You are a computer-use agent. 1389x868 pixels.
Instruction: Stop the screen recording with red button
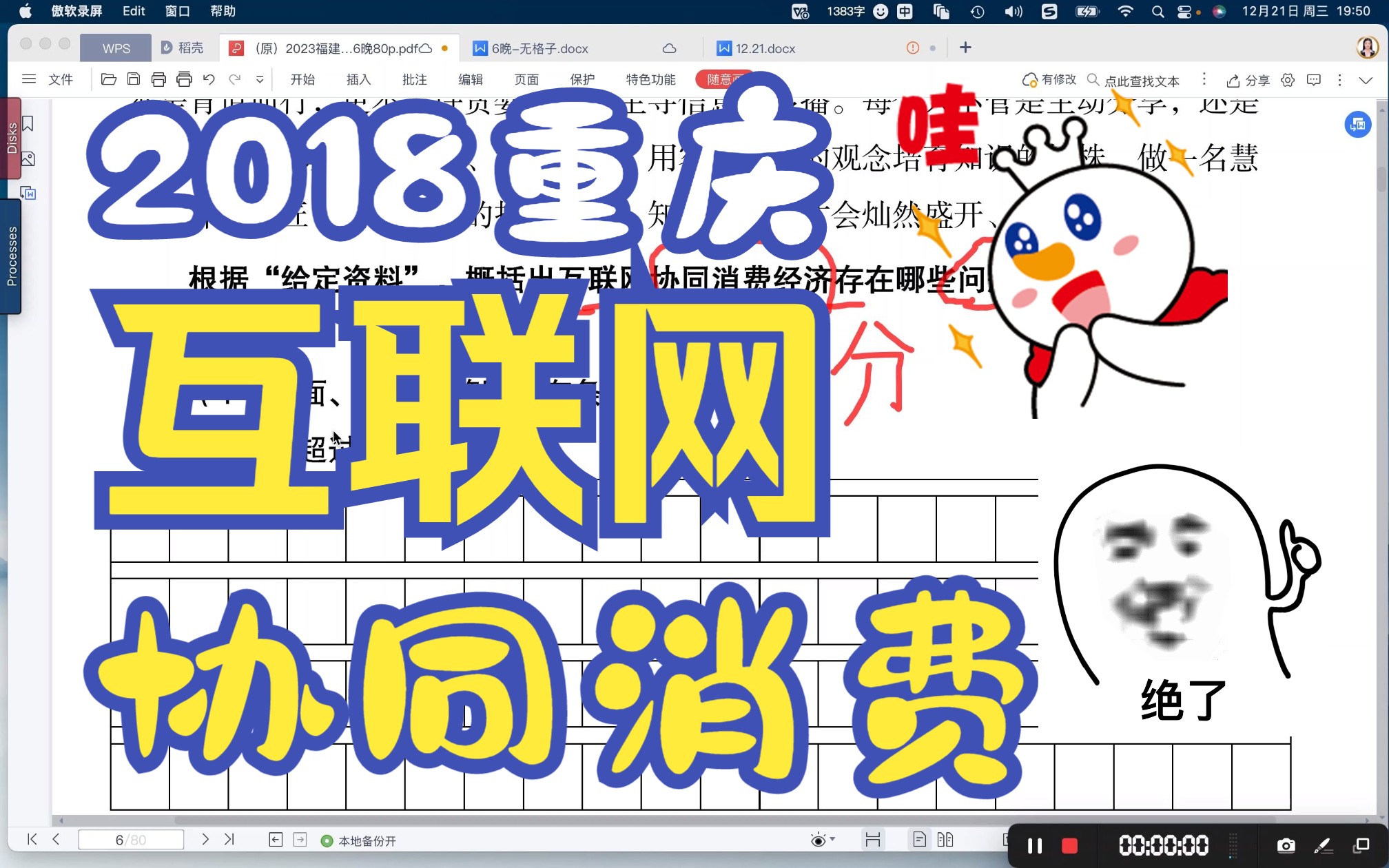click(x=1069, y=845)
